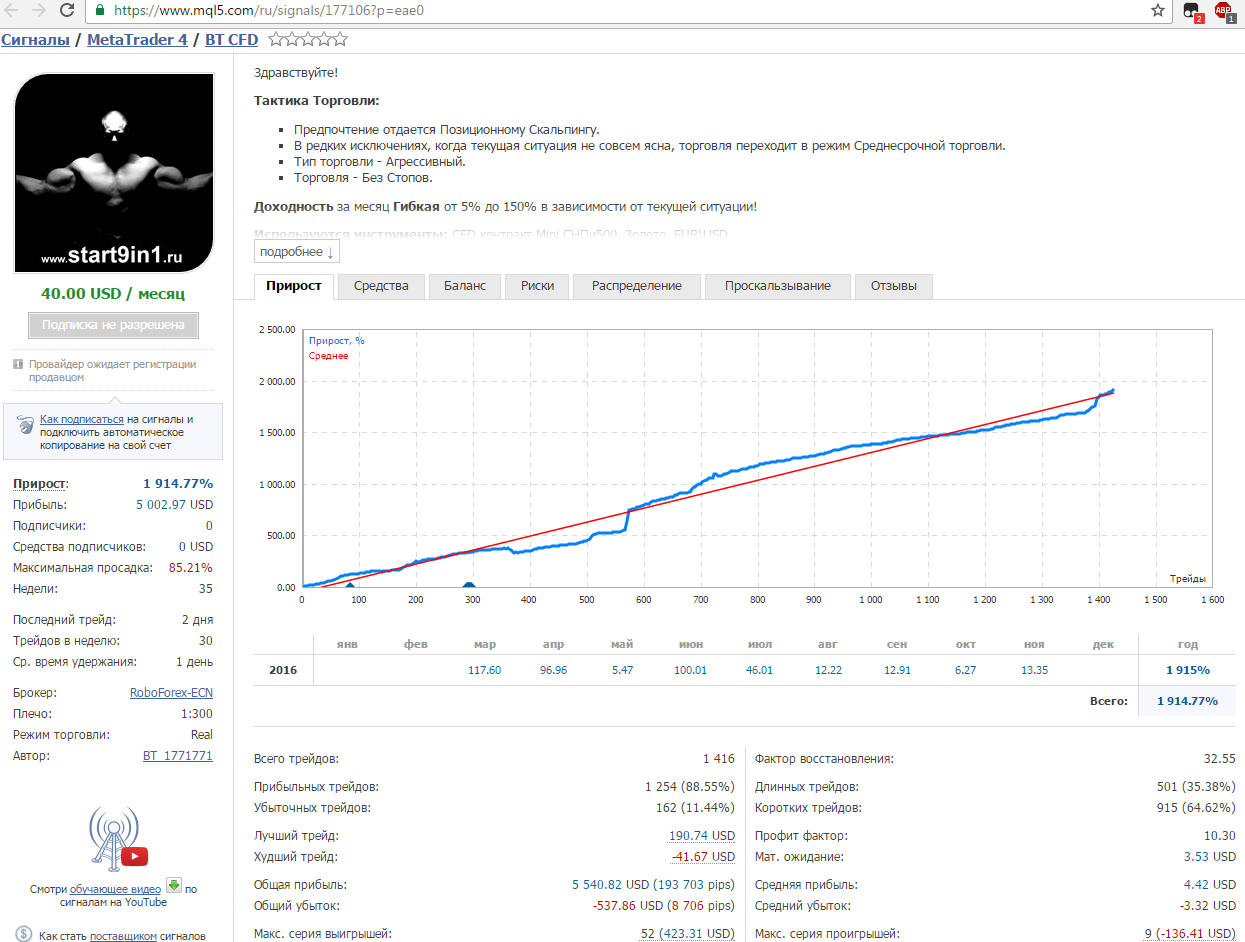Click the globe icon near subscribe help
Image resolution: width=1245 pixels, height=942 pixels.
pyautogui.click(x=25, y=426)
